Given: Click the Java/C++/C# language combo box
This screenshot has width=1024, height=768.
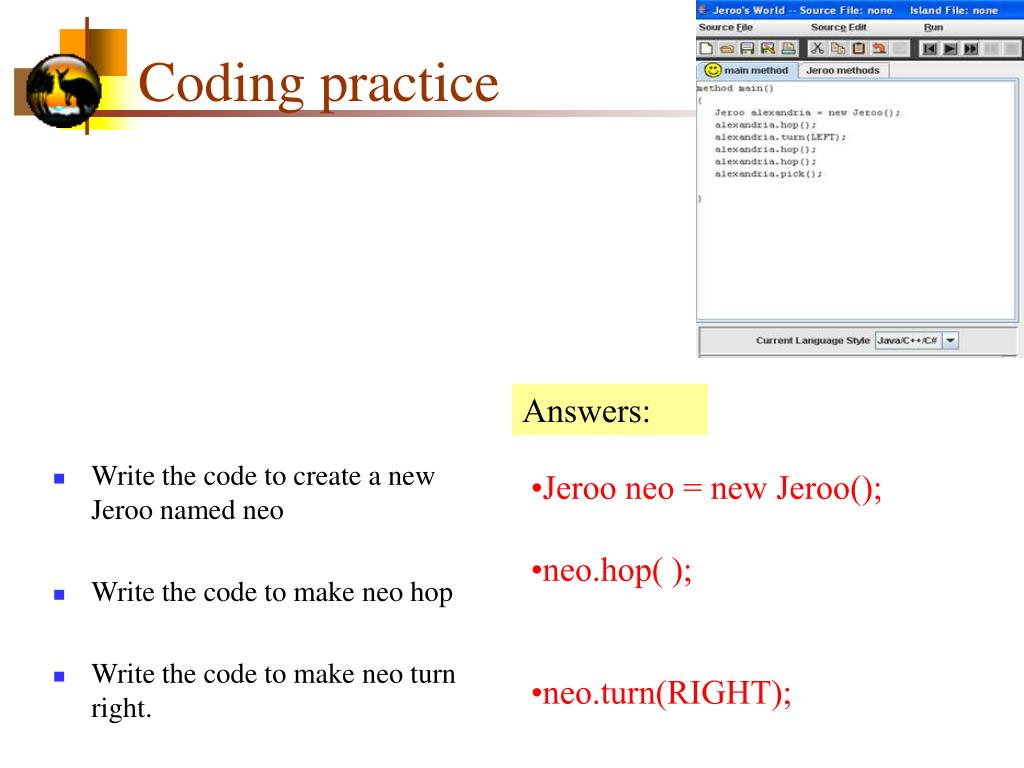Looking at the screenshot, I should [x=916, y=340].
